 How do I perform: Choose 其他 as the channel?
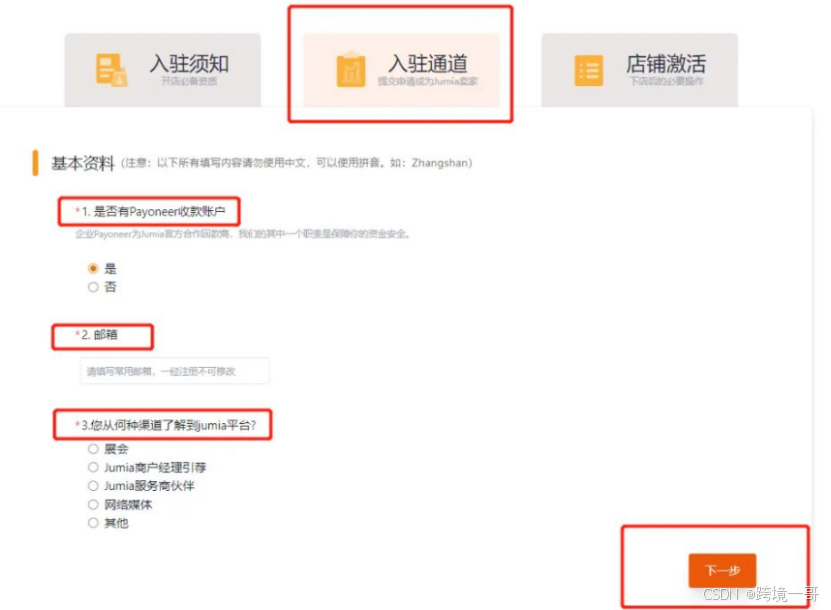[x=93, y=523]
